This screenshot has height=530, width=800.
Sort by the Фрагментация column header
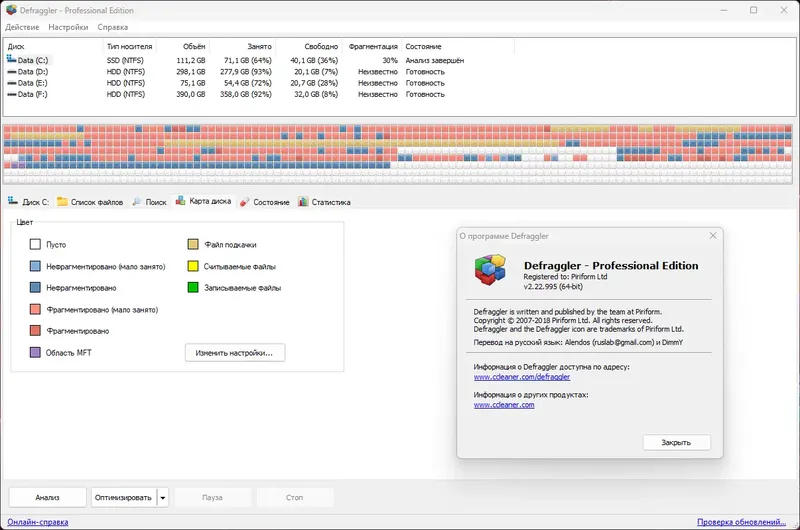pyautogui.click(x=372, y=46)
